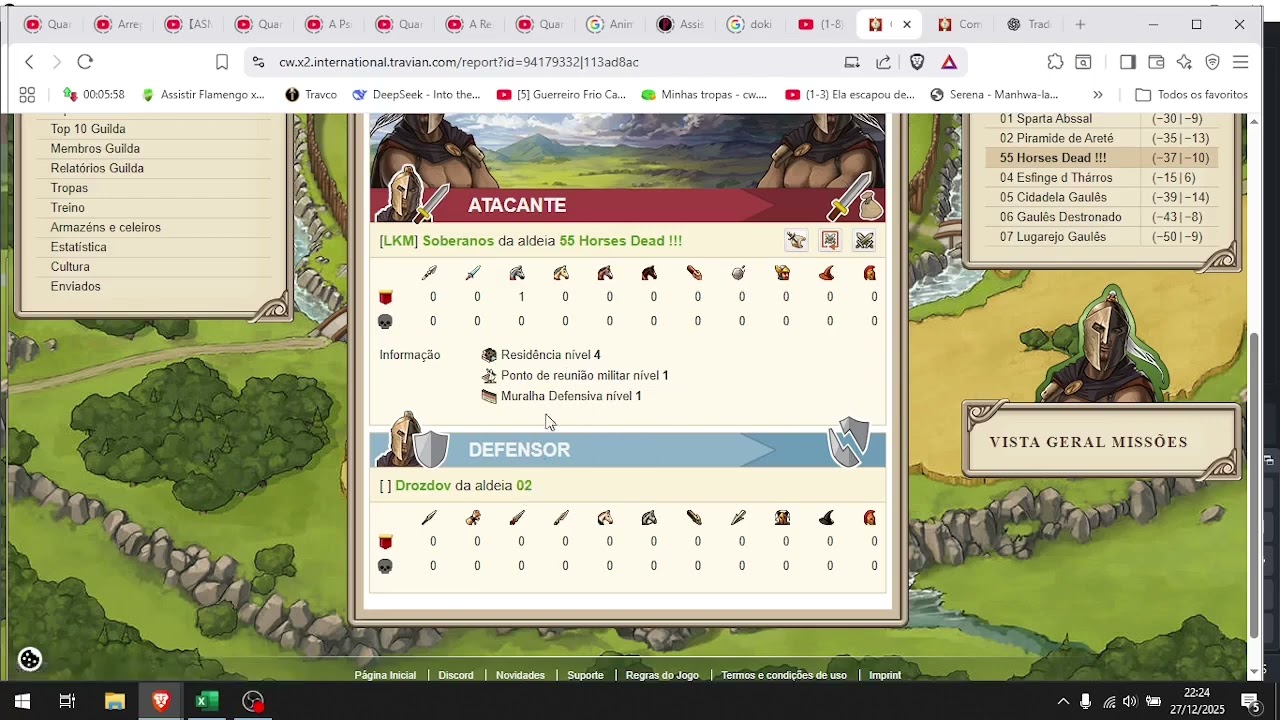This screenshot has width=1280, height=720.
Task: Click the attacker's red-hat settler unit icon
Action: click(826, 273)
